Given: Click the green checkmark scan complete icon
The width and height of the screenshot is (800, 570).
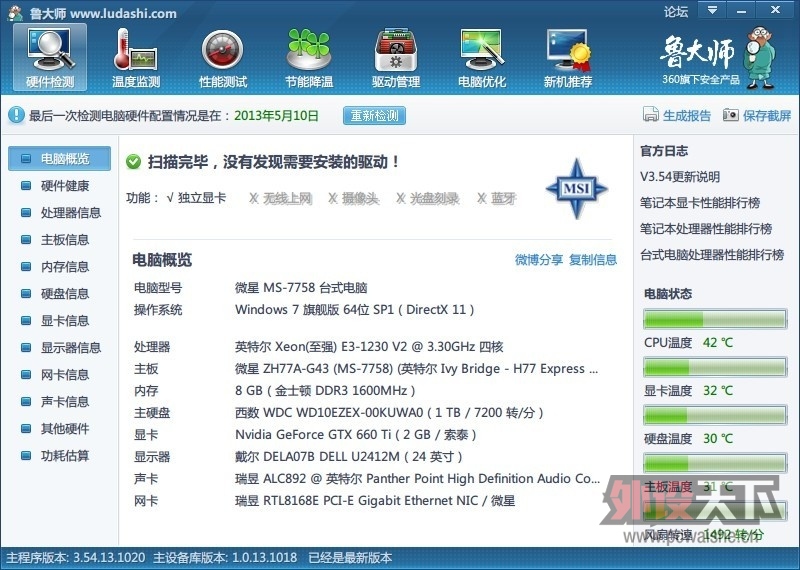Looking at the screenshot, I should pos(133,162).
